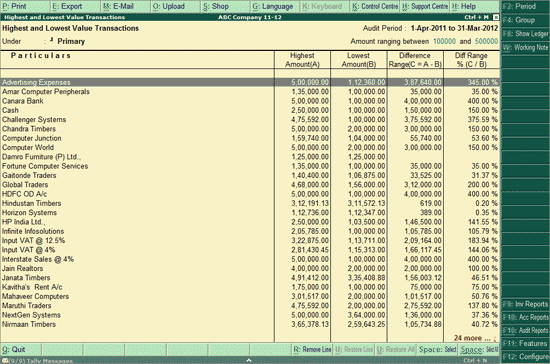Click the Remove Line button
Screen dimensions: 550x364
pos(312,349)
